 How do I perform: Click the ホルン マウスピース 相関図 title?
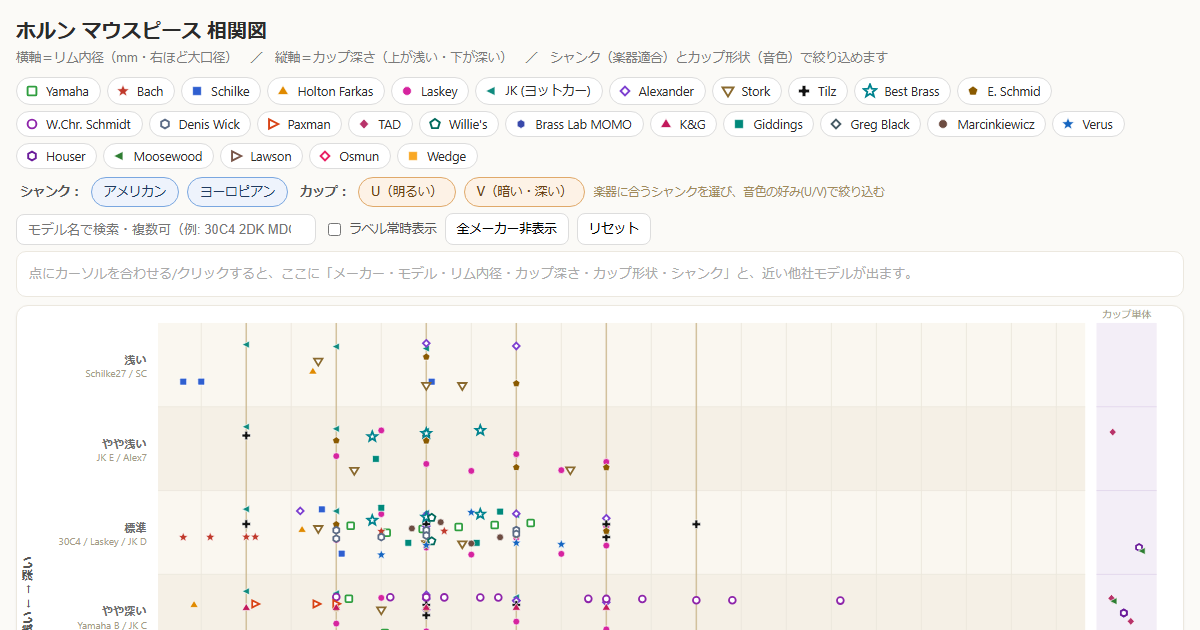click(141, 31)
